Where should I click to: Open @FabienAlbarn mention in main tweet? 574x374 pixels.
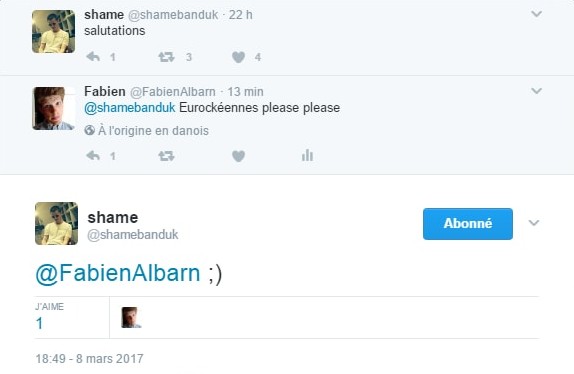click(x=118, y=274)
